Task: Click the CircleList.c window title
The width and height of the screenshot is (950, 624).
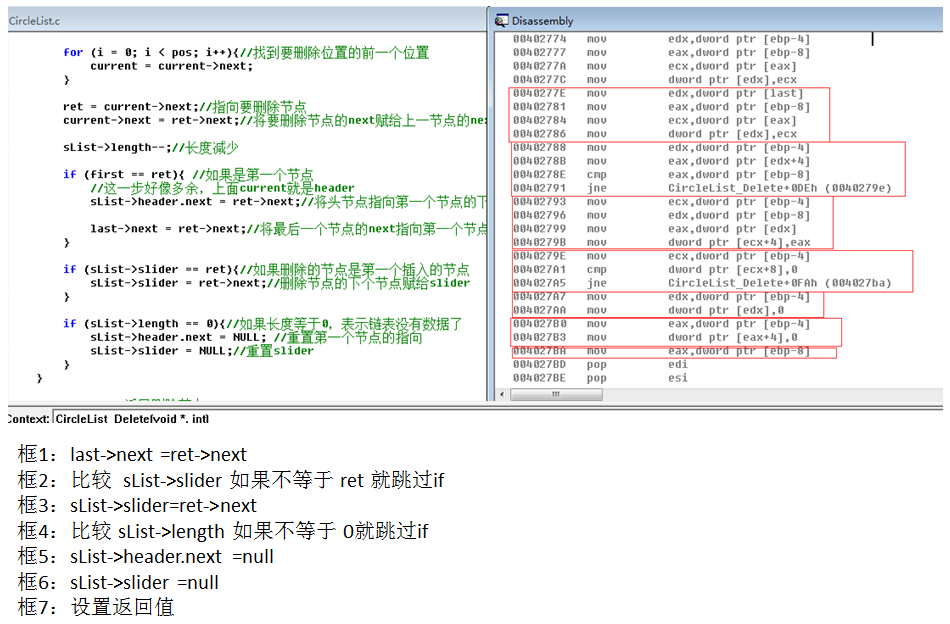Action: (35, 21)
